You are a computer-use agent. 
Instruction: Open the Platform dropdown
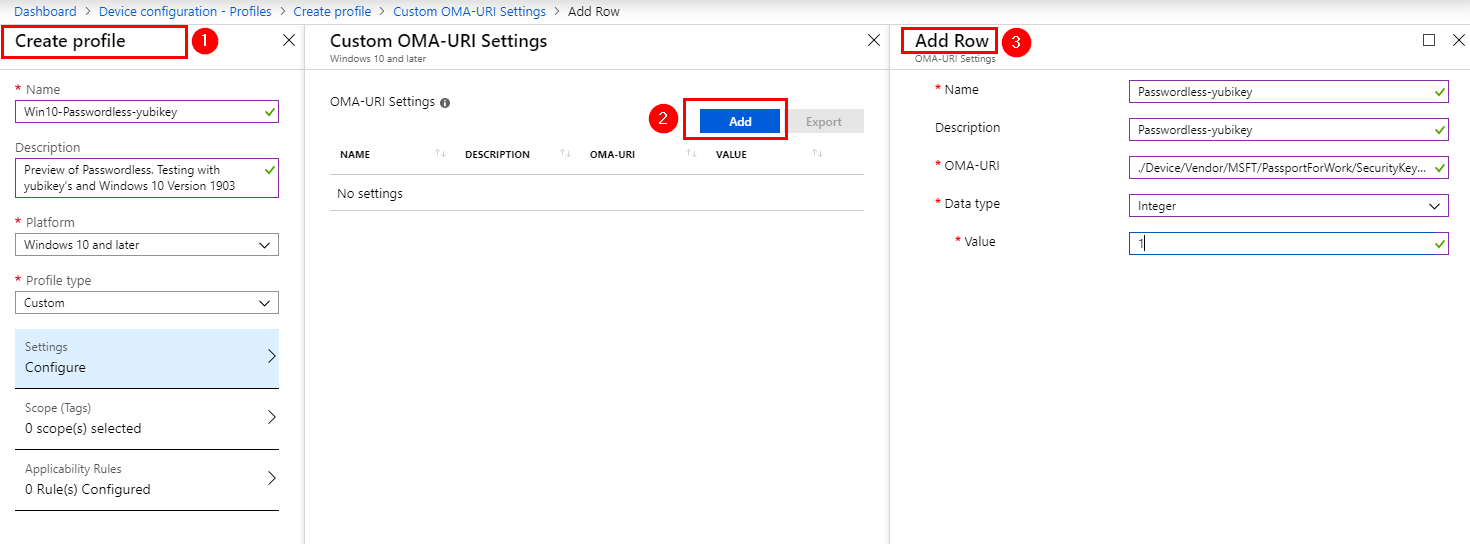tap(147, 245)
